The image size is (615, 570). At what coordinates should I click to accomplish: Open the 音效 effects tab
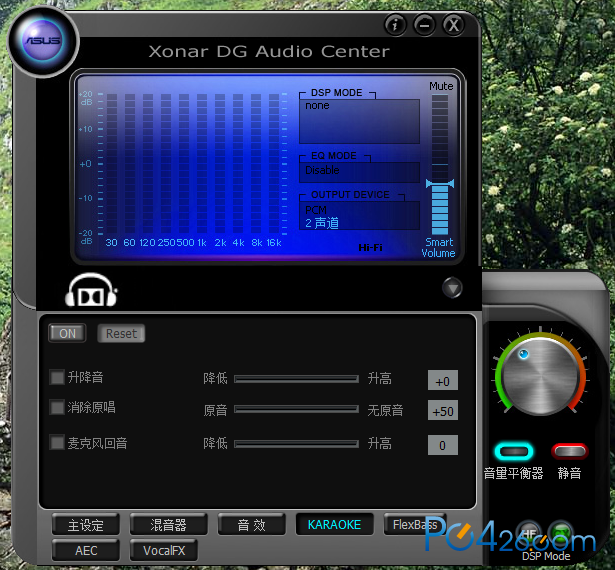point(251,524)
